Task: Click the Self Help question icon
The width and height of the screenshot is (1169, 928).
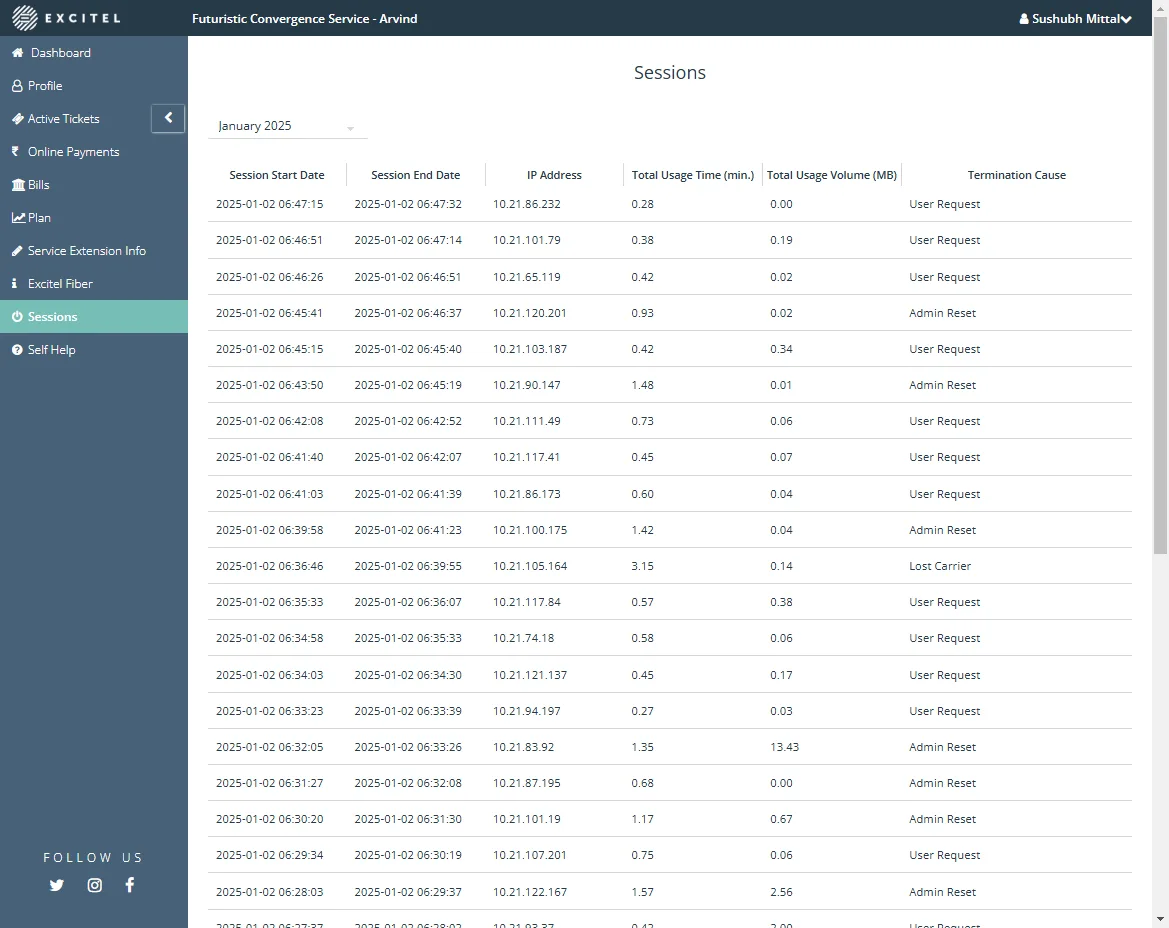Action: [x=17, y=350]
